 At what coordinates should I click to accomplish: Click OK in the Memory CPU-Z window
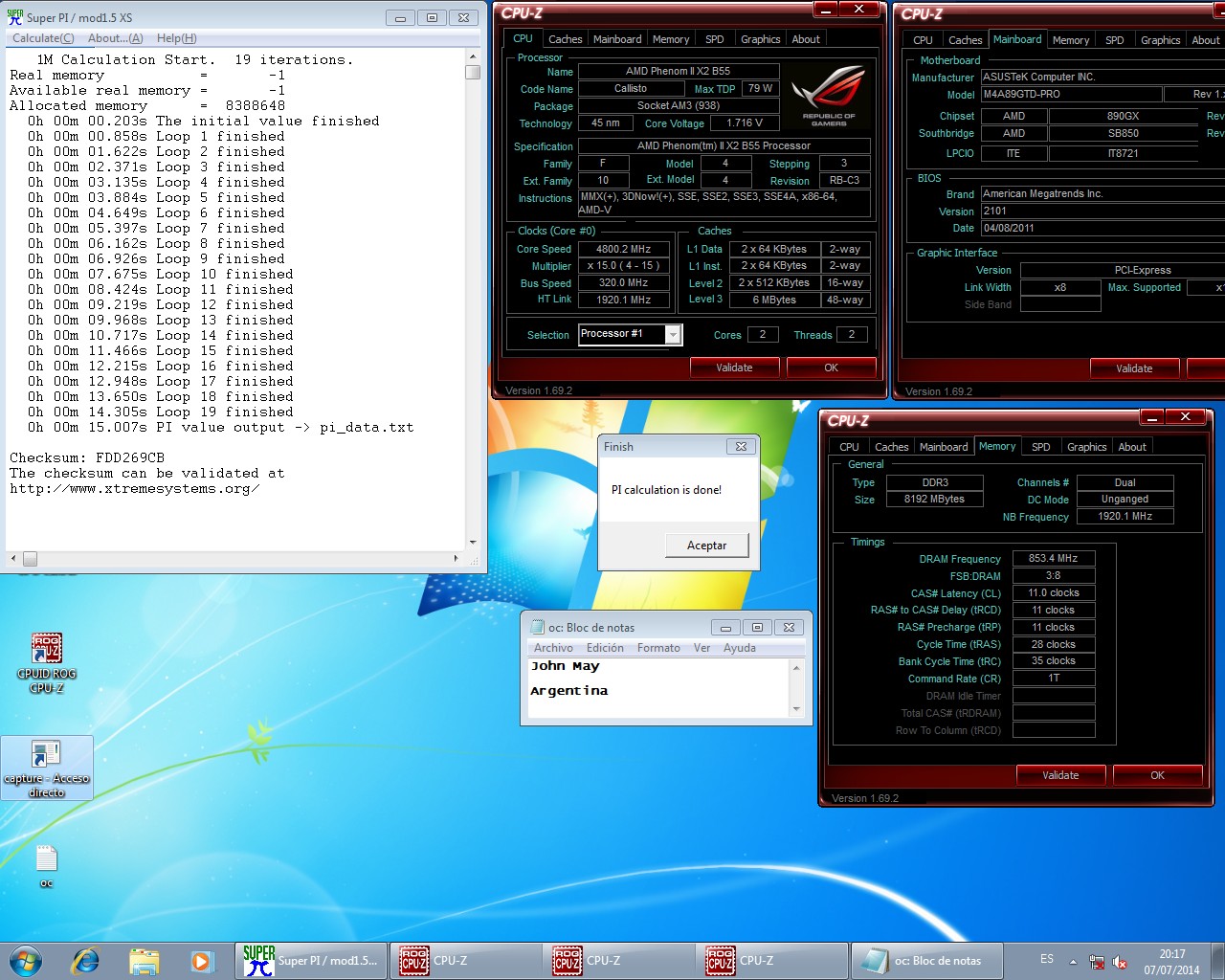[1157, 775]
